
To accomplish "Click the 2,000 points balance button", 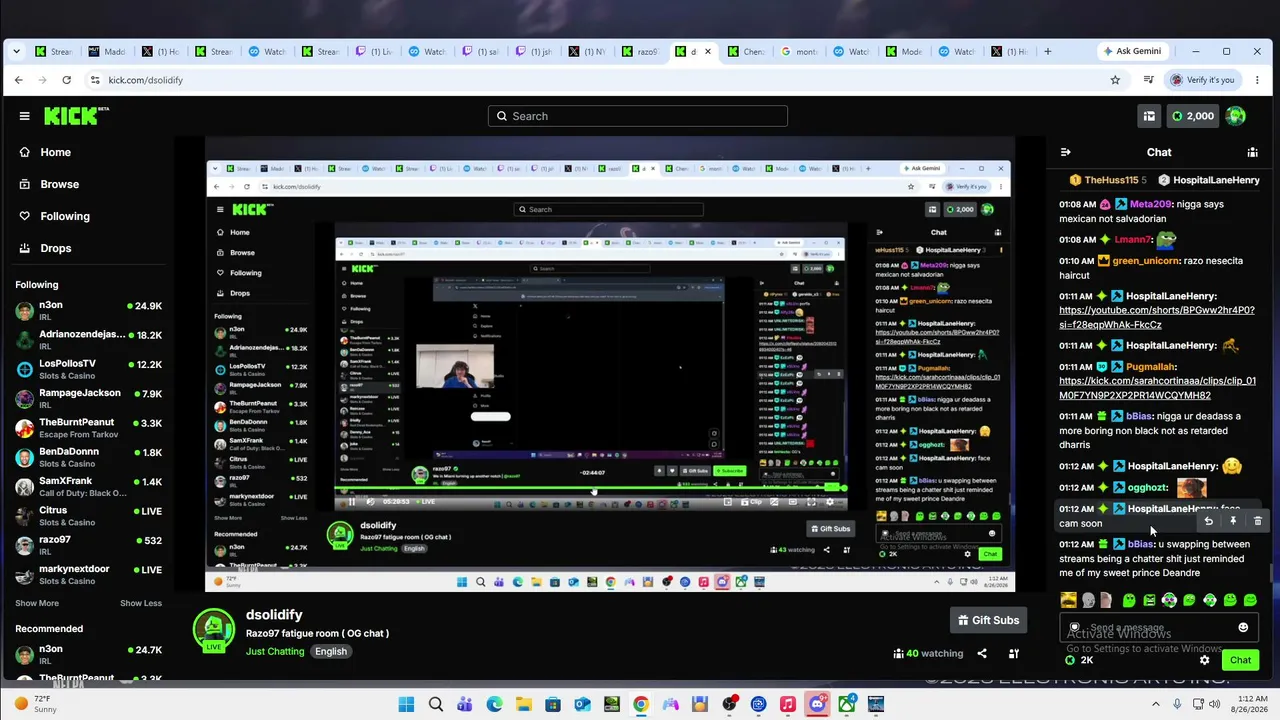I will coord(1193,116).
